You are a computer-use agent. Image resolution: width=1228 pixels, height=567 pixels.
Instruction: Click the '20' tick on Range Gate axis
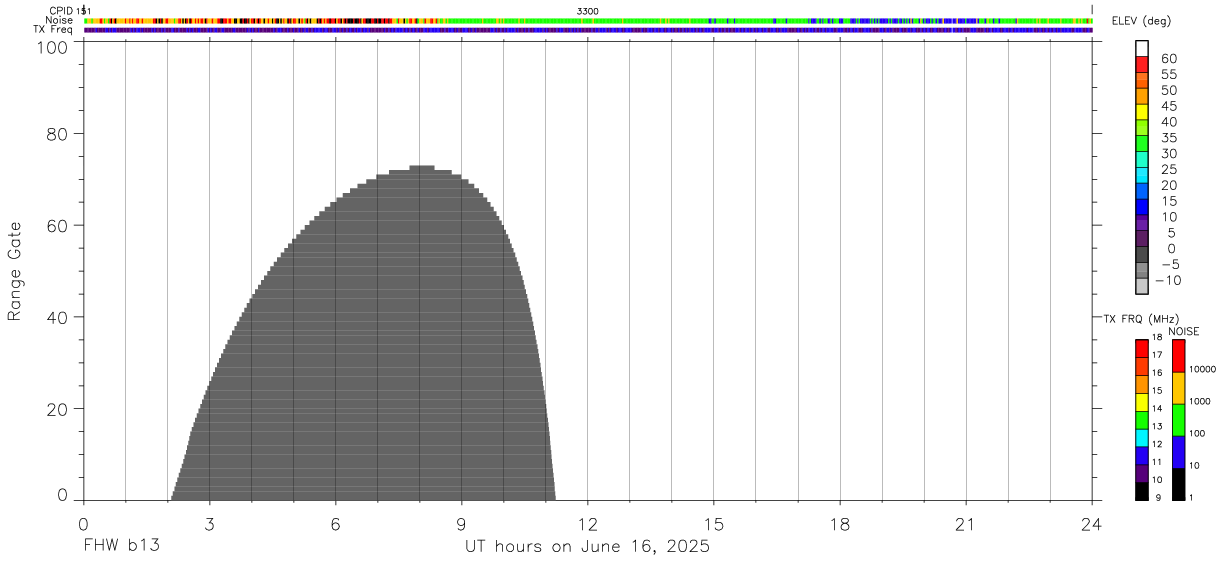pyautogui.click(x=56, y=409)
